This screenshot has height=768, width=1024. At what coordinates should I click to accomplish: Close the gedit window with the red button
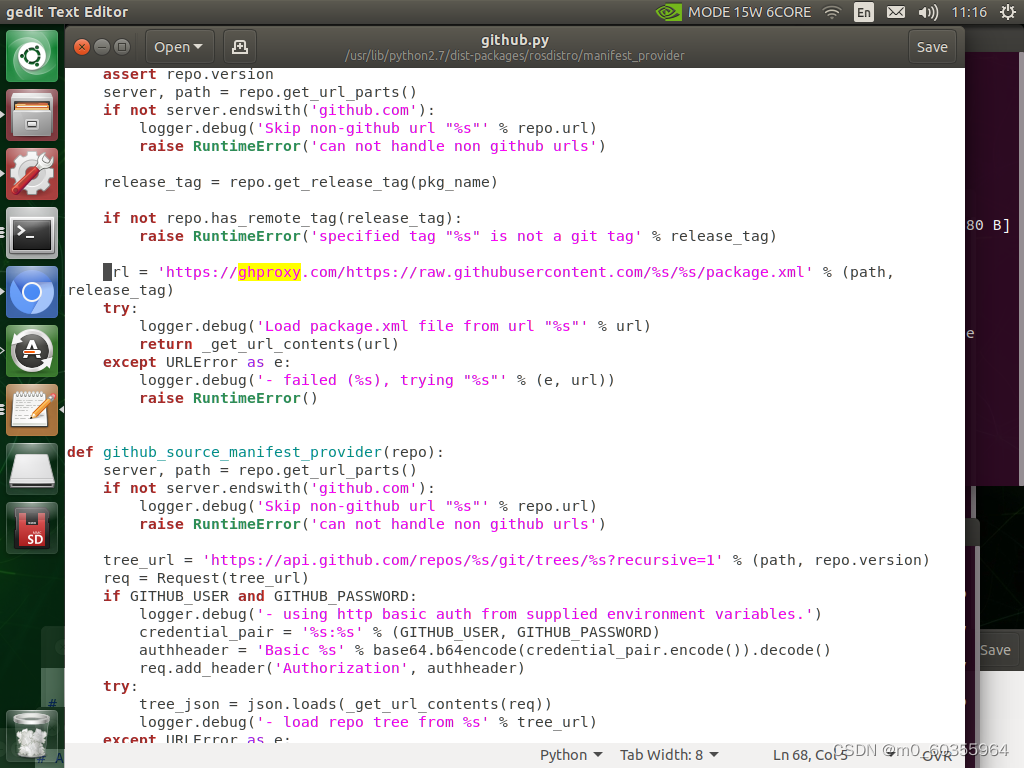[x=82, y=47]
